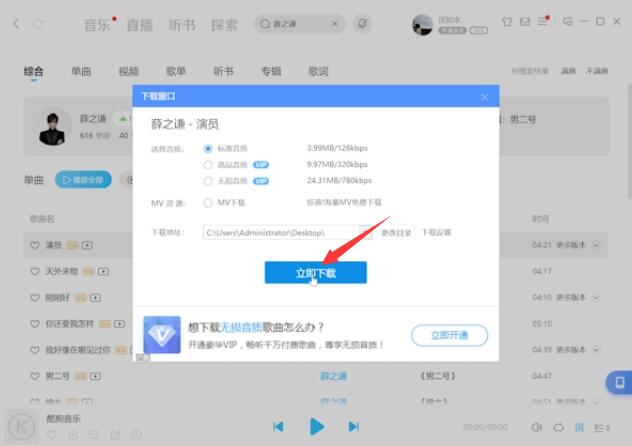Click the listen-to-identify microphone icon
The width and height of the screenshot is (632, 446).
tap(362, 24)
